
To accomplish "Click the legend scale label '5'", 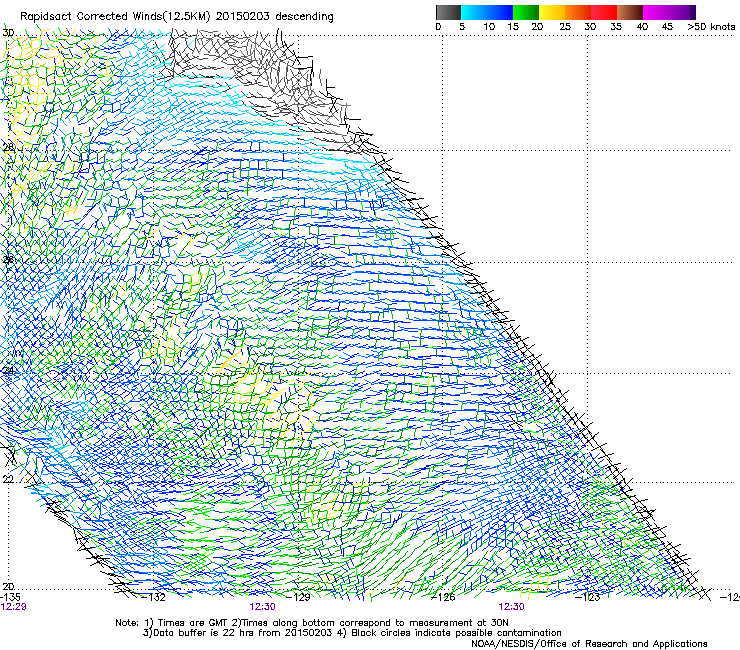I will [462, 27].
